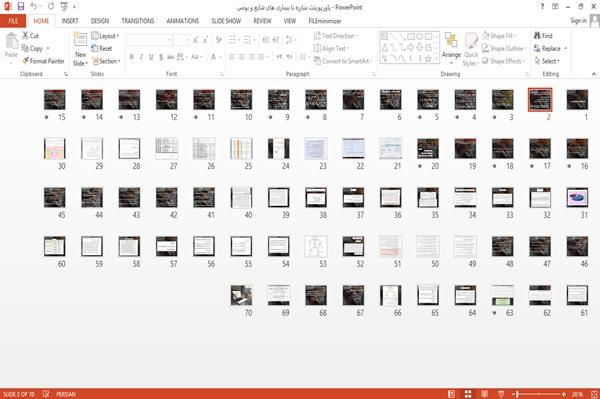Screen dimensions: 600x399
Task: Open the Section dropdown menu
Action: (106, 61)
